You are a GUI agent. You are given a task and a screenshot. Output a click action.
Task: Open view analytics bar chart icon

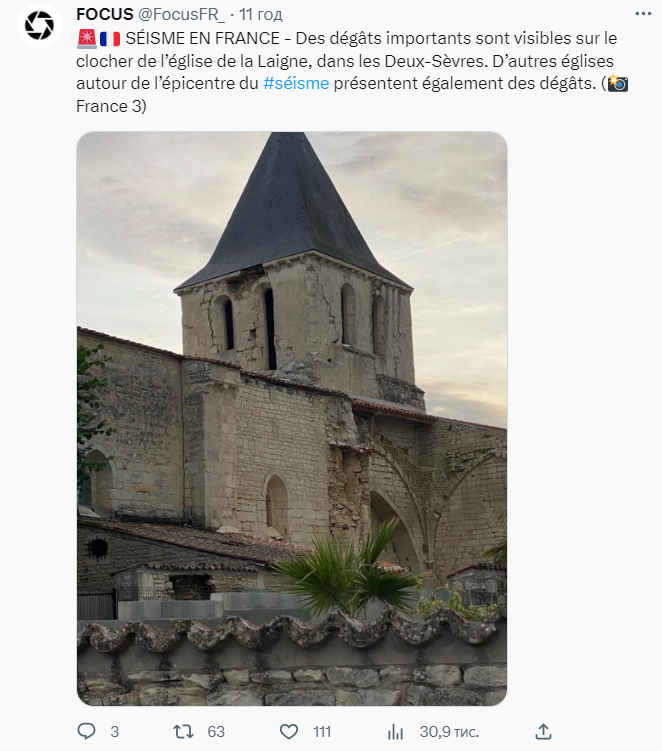coord(395,731)
